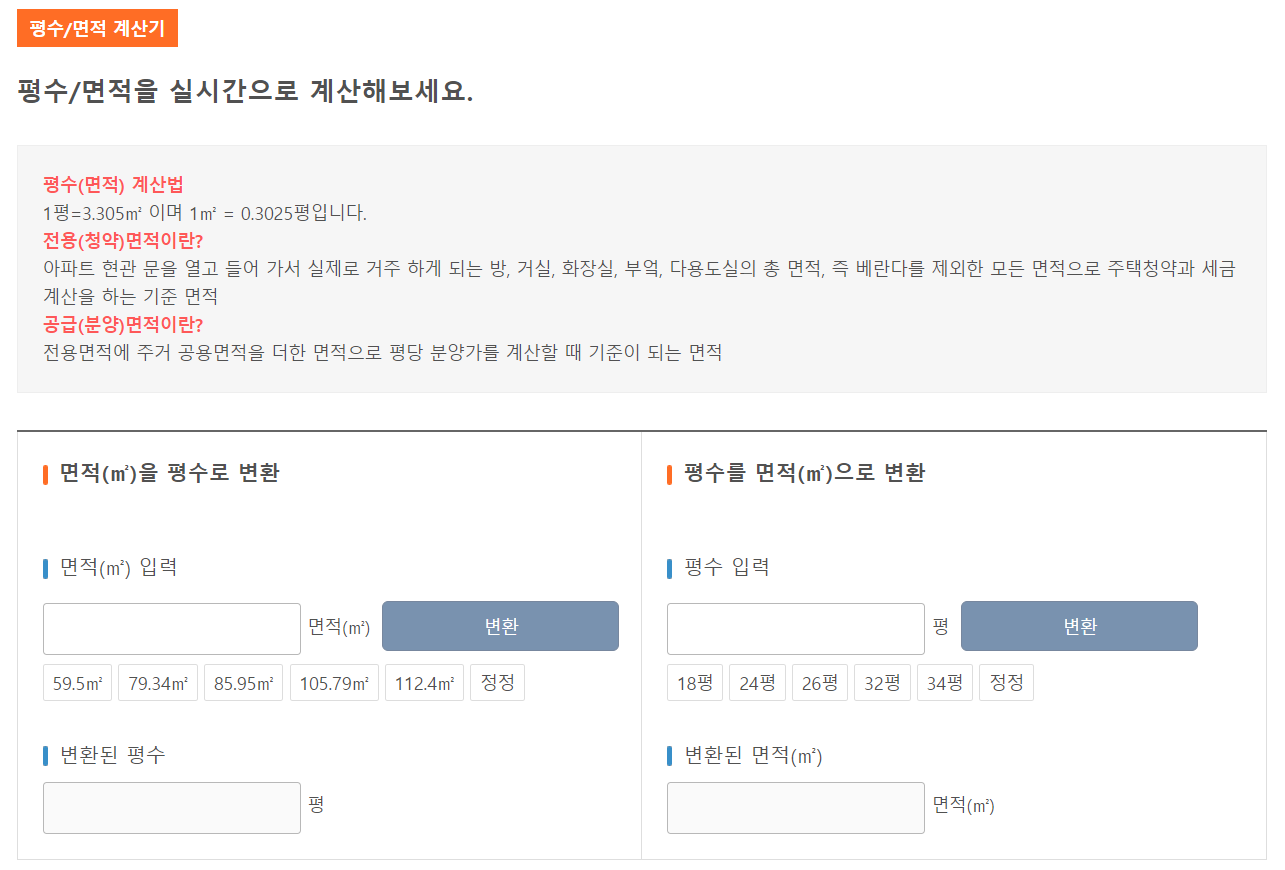Select the 79.34m² preset value

(157, 682)
